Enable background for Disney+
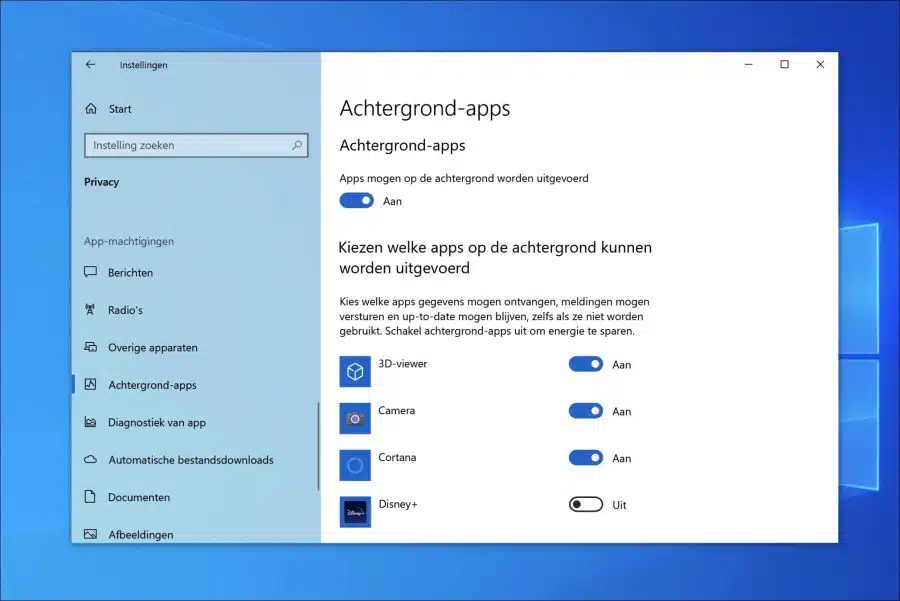900x601 pixels. coord(585,505)
